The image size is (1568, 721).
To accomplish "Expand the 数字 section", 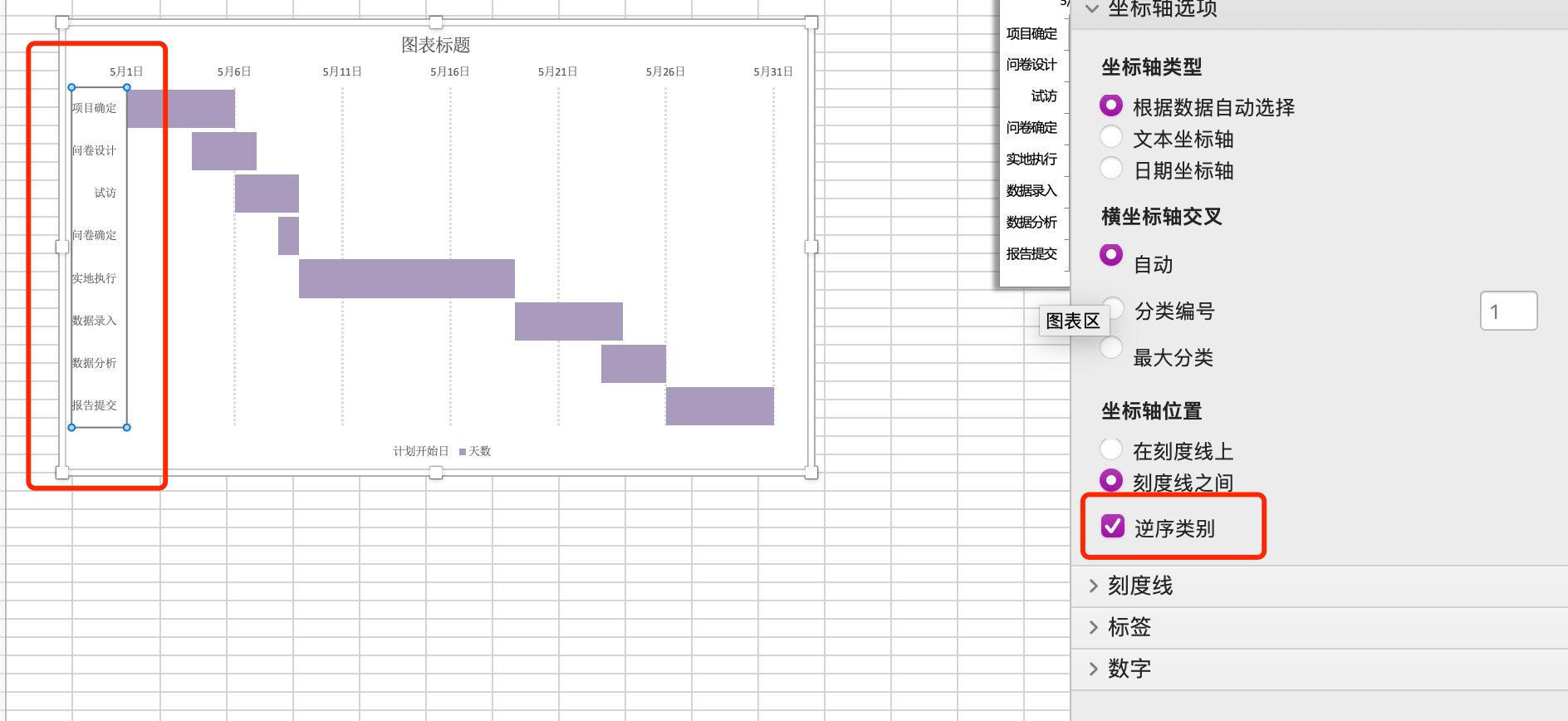I will tap(1093, 669).
